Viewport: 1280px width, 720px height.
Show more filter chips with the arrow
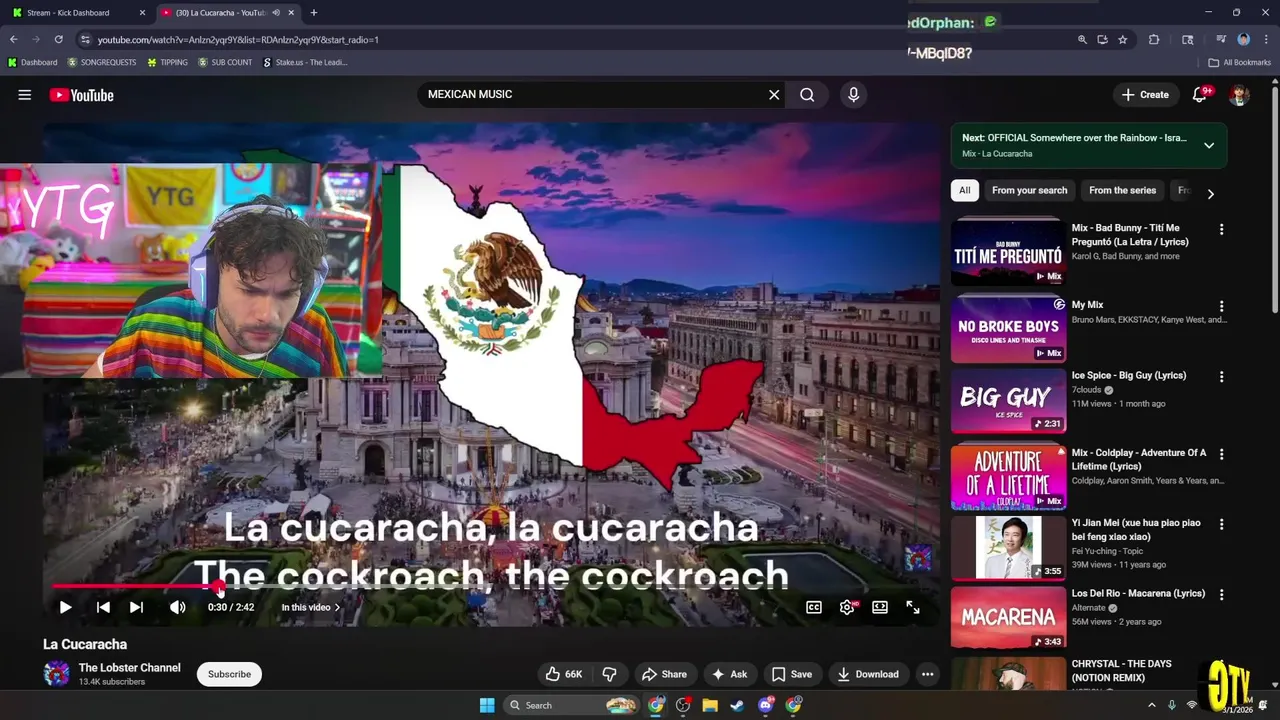point(1210,193)
